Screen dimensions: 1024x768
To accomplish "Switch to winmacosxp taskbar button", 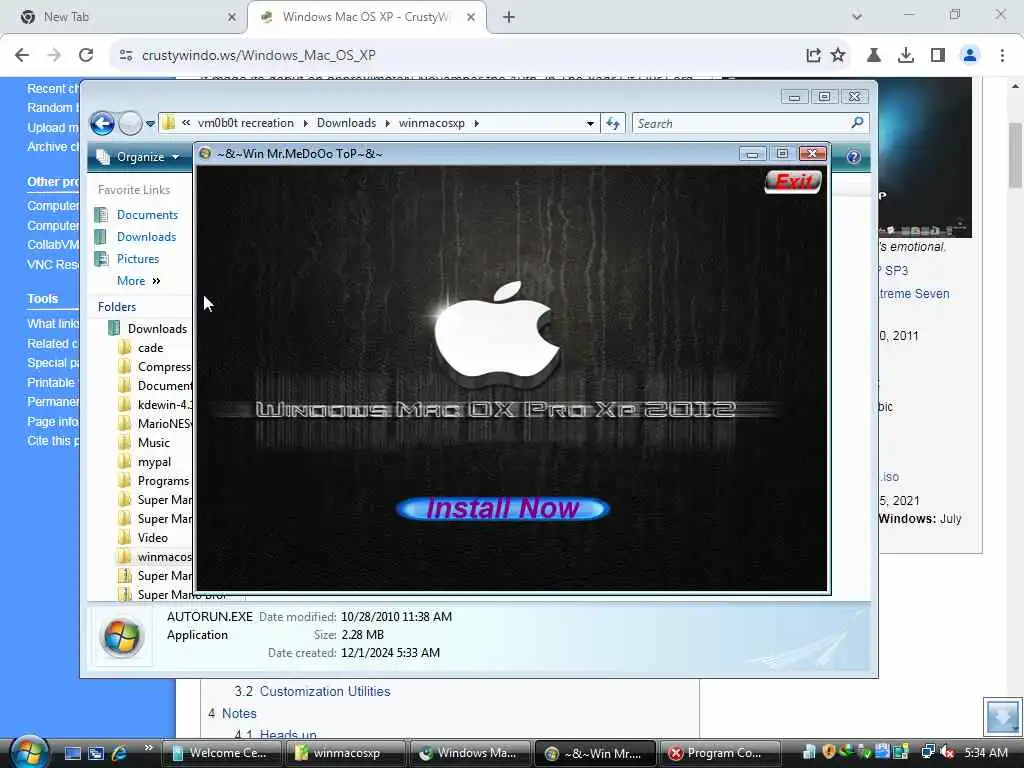I will click(x=345, y=754).
